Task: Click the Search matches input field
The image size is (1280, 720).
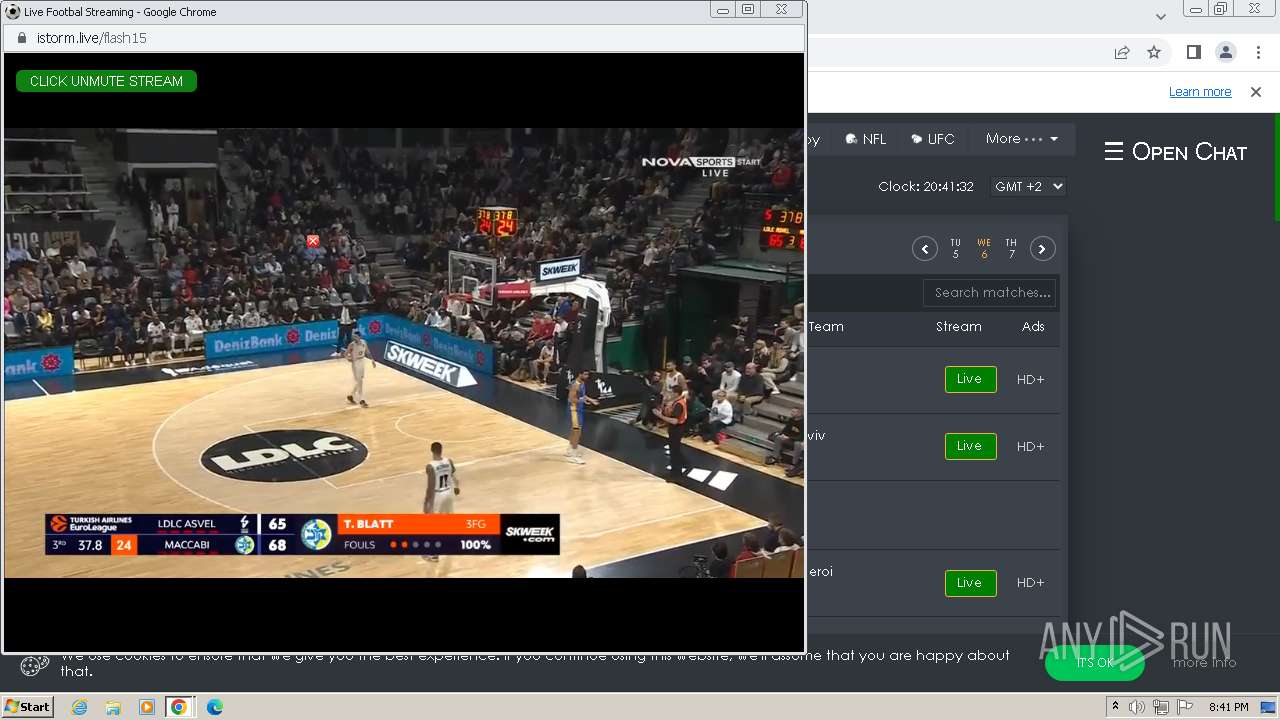Action: click(x=990, y=293)
